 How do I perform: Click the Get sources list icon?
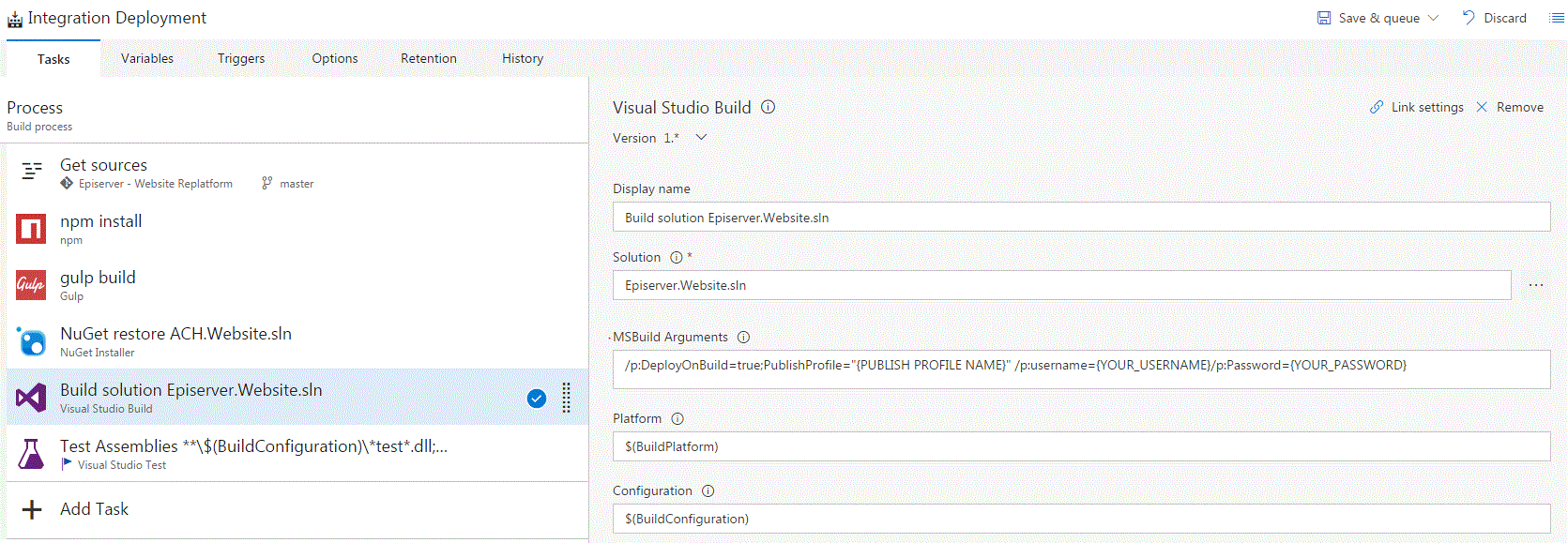(x=32, y=171)
